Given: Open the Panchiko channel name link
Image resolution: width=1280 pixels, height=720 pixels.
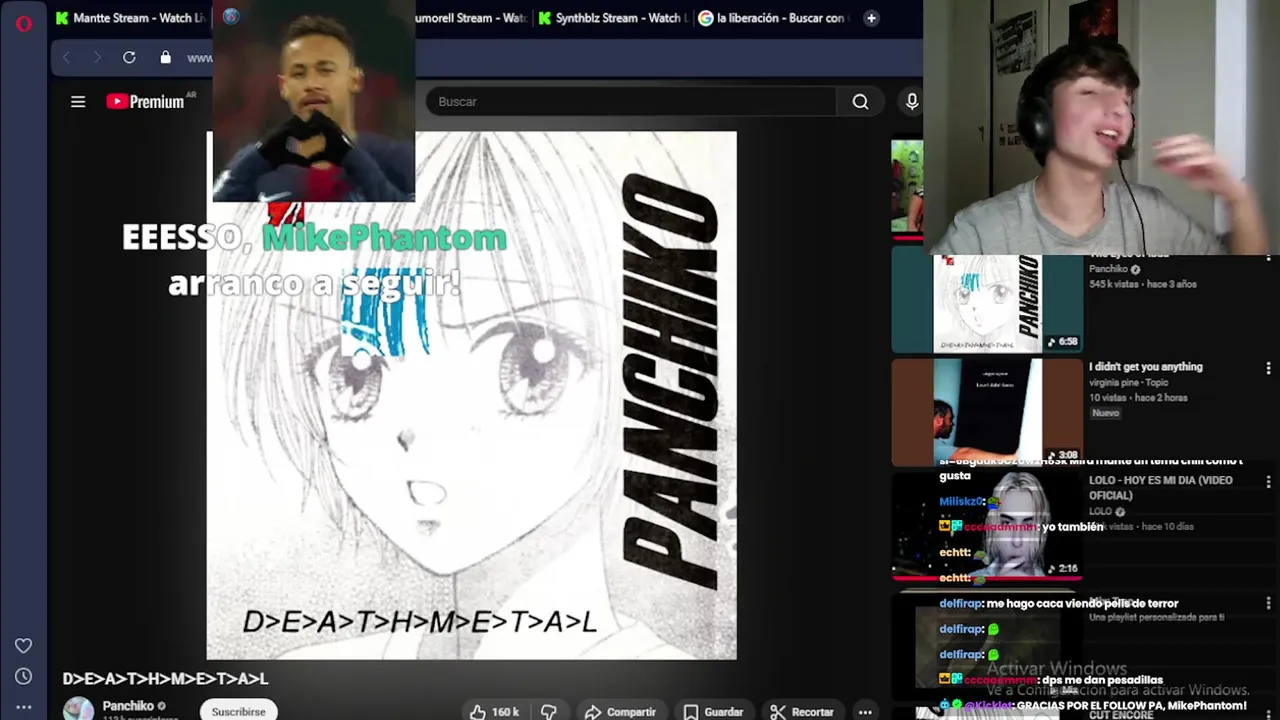Looking at the screenshot, I should (x=128, y=706).
